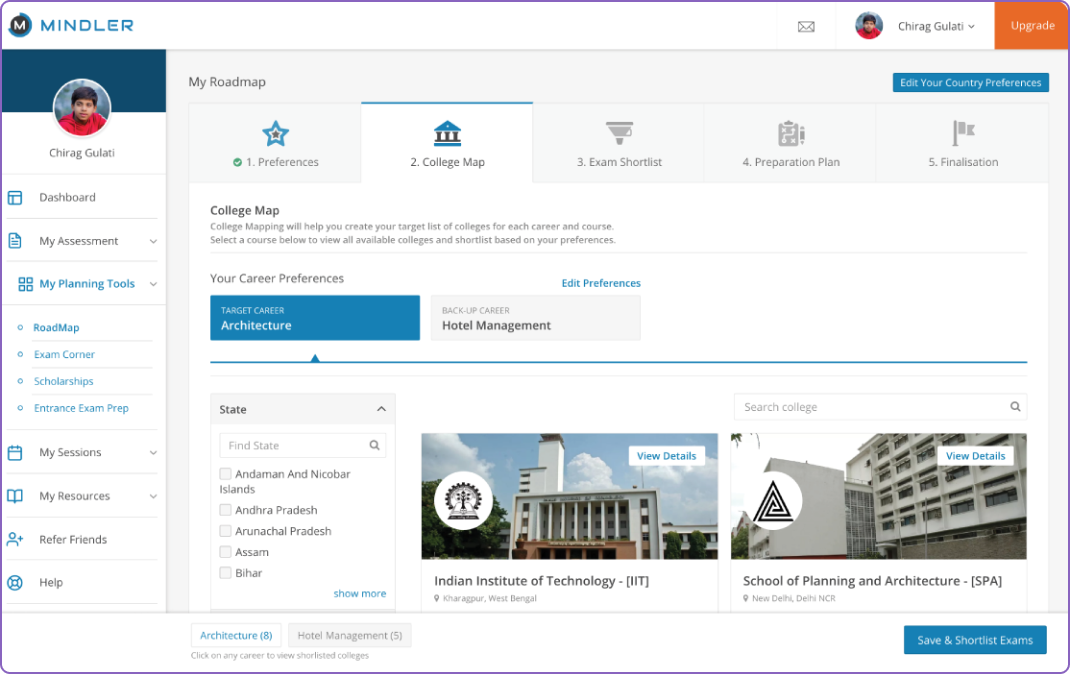Click the orange Upgrade button
Screen dimensions: 1070x674
(1032, 25)
